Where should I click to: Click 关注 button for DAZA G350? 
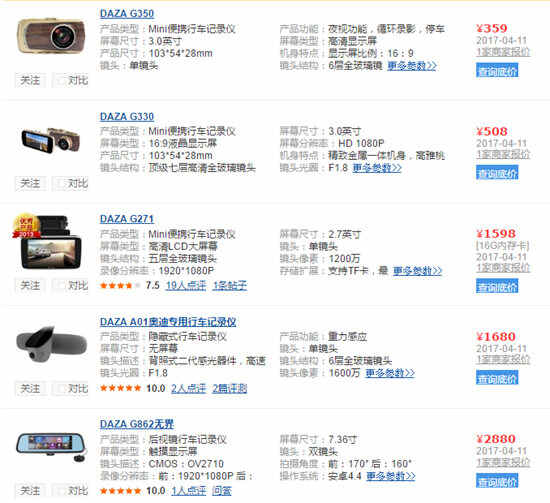coord(30,81)
